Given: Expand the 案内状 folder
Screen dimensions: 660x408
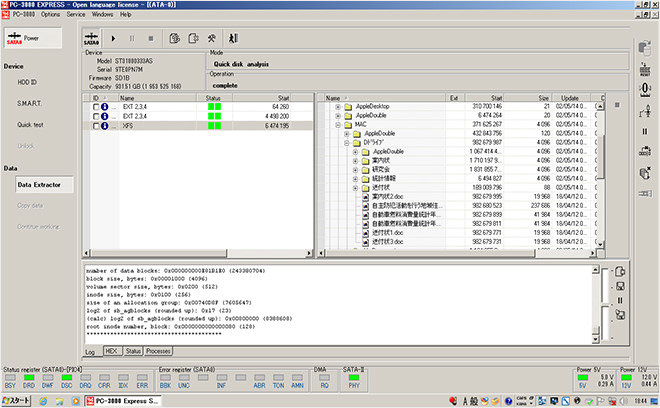Looking at the screenshot, I should [x=355, y=161].
